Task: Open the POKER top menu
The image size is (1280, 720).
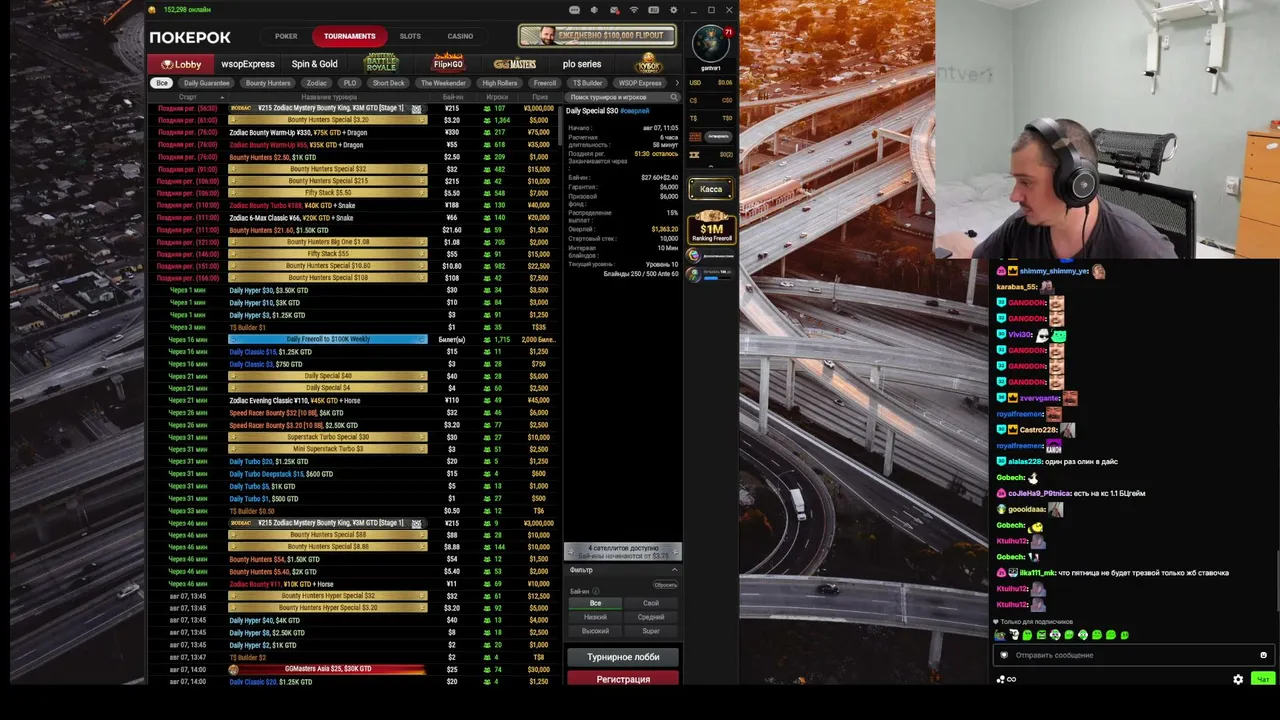Action: [x=286, y=36]
